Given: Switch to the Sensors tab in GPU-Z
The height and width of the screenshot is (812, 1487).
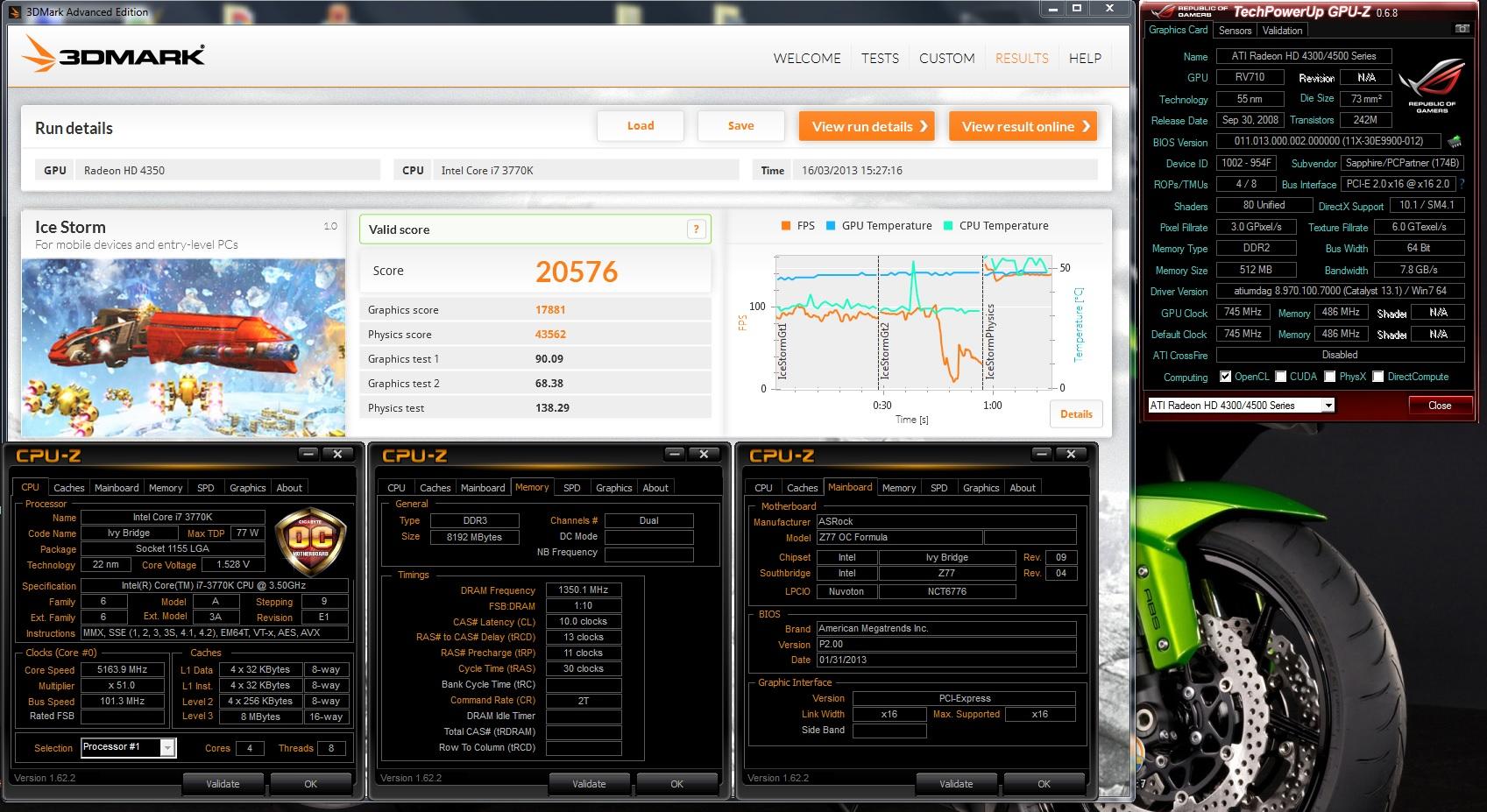Looking at the screenshot, I should (1235, 31).
